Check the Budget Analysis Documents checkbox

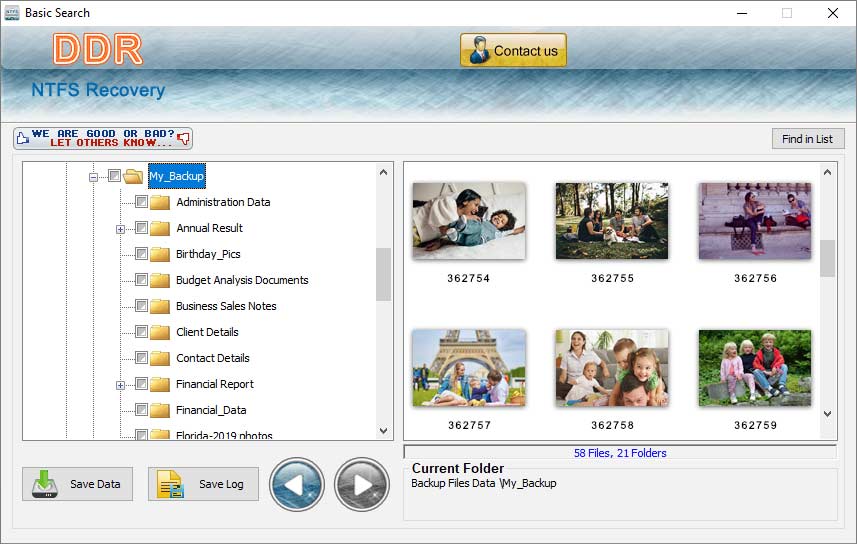[141, 279]
